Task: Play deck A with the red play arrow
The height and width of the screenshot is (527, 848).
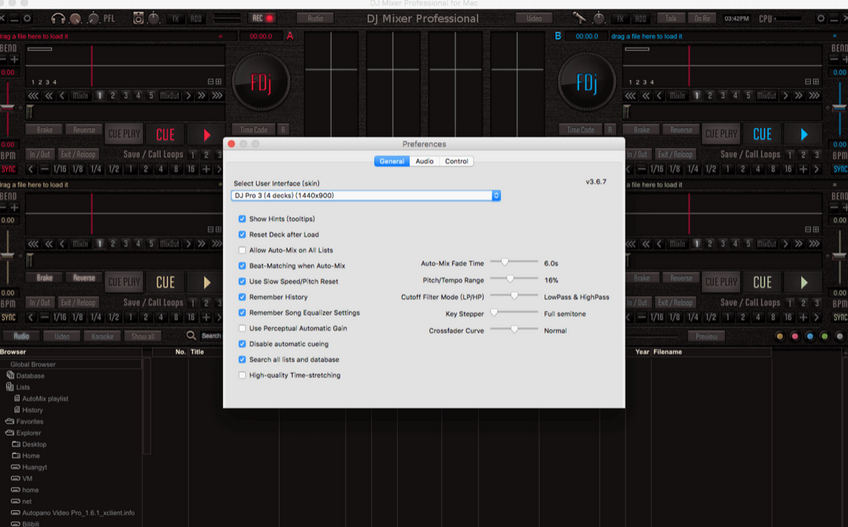Action: click(x=207, y=134)
